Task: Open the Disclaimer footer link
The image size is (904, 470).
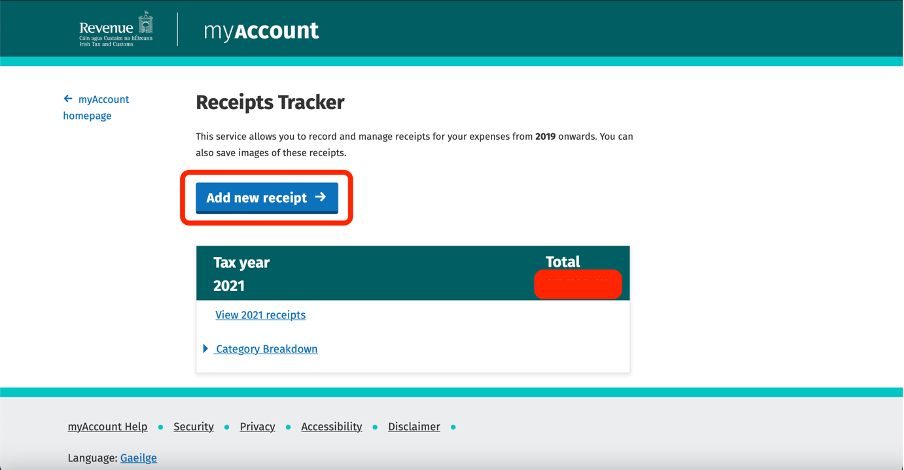Action: [414, 427]
